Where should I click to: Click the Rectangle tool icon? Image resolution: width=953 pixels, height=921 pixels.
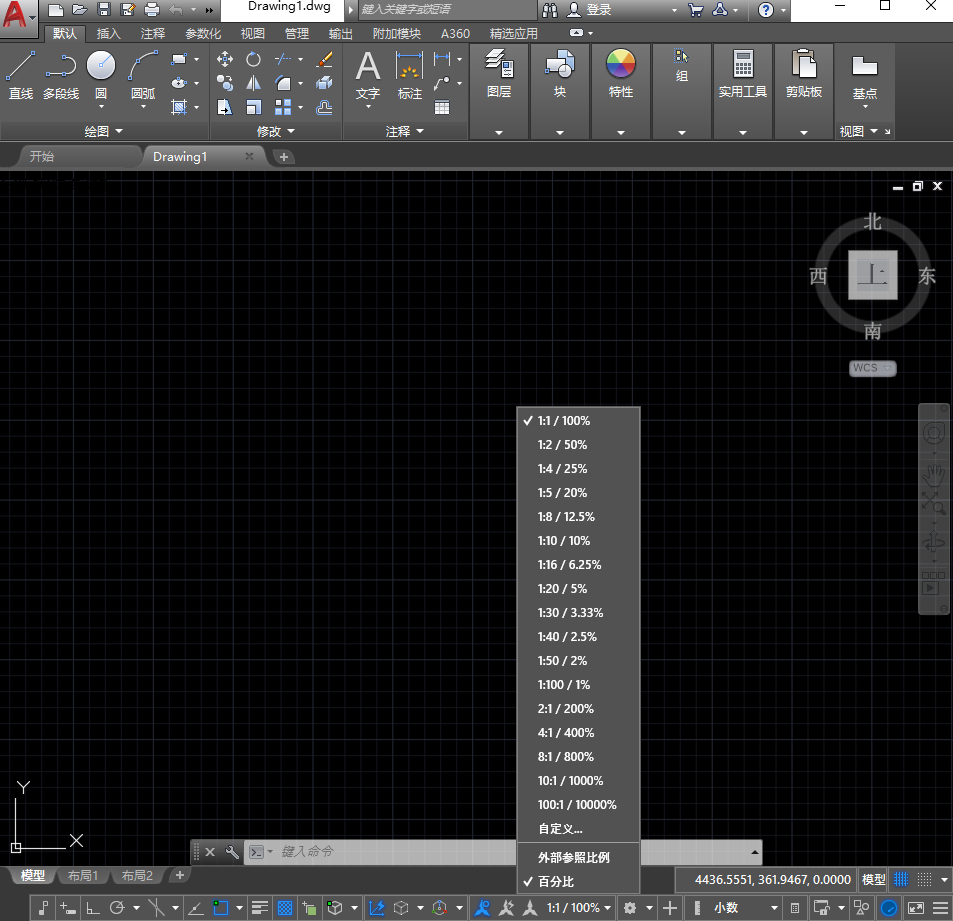click(179, 59)
